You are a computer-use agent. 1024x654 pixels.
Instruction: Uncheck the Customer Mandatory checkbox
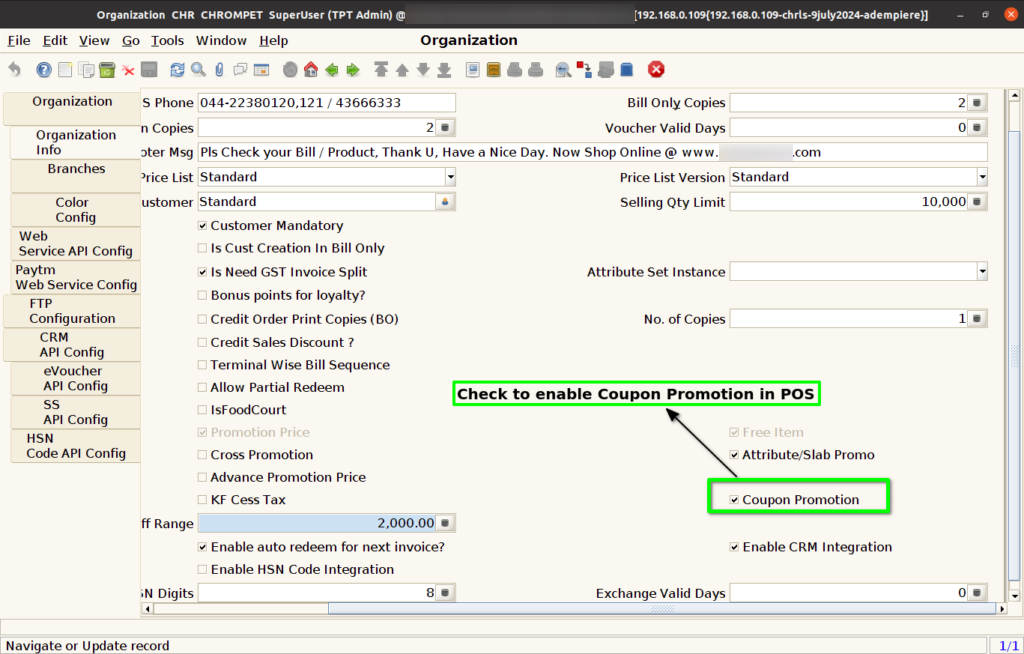tap(202, 225)
